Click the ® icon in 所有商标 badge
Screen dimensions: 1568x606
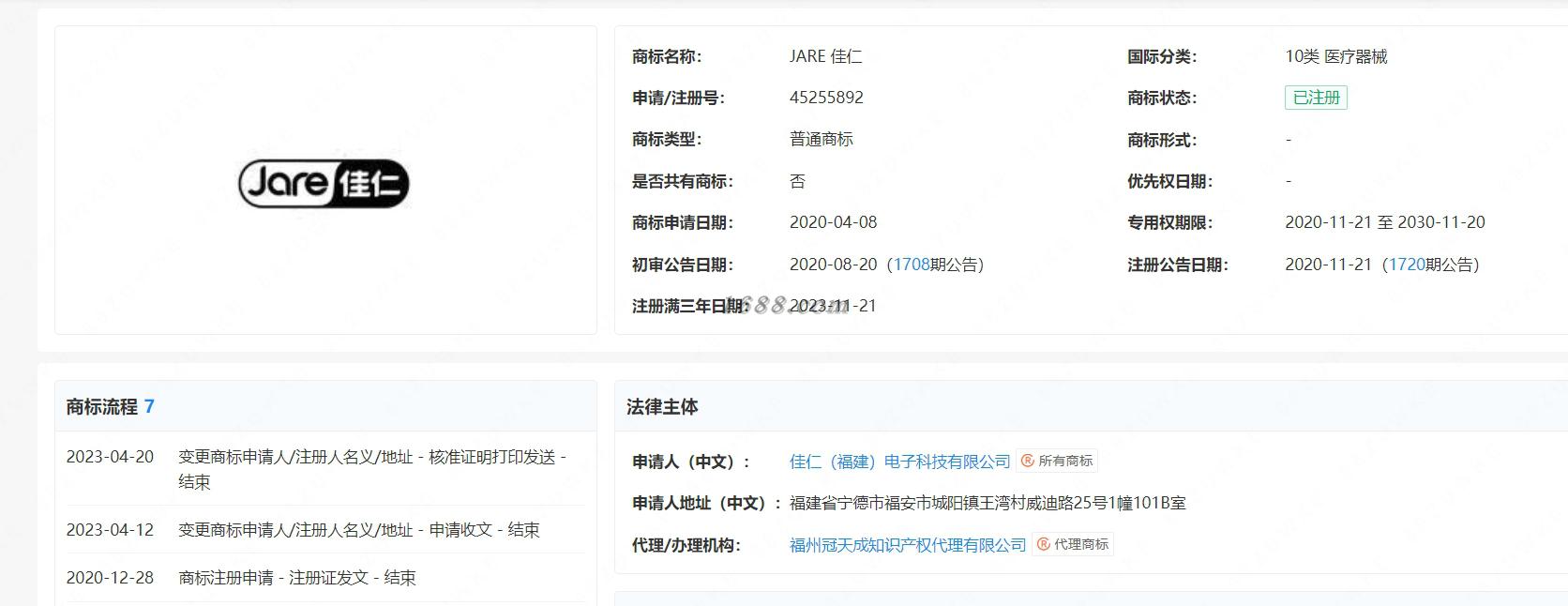(x=1028, y=462)
